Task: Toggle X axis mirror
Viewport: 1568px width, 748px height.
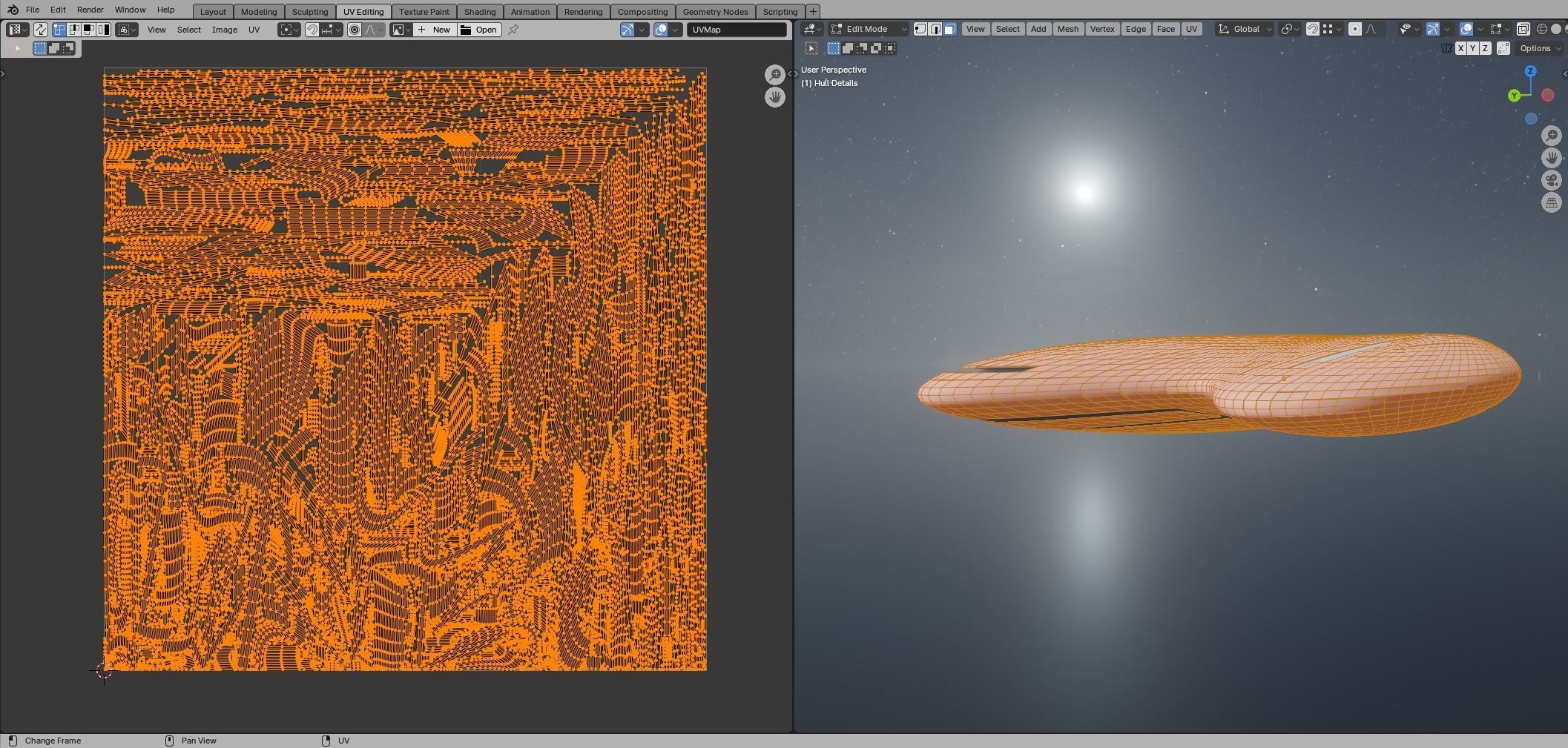Action: [x=1460, y=48]
